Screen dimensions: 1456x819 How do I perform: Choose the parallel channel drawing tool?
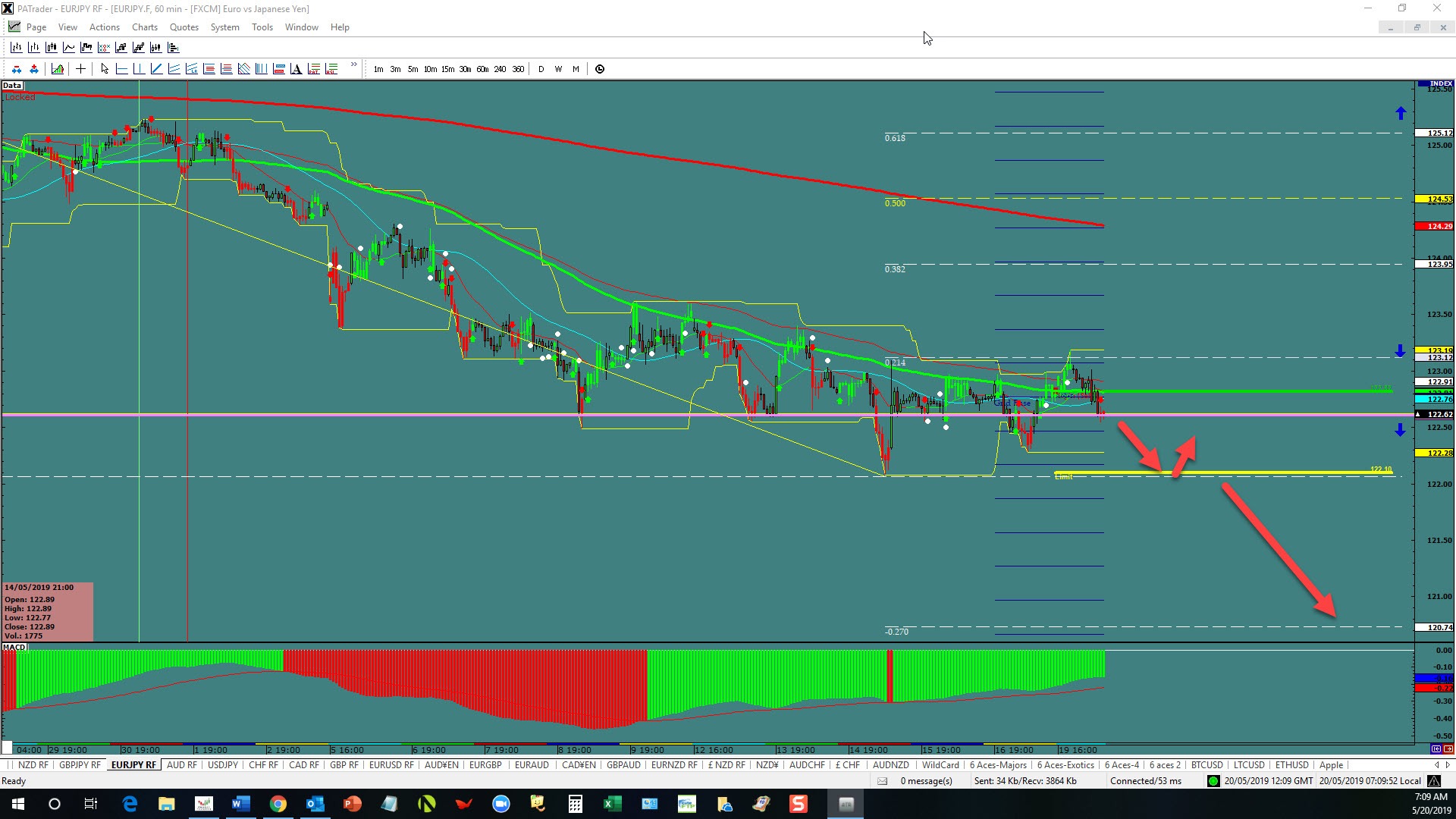click(174, 69)
